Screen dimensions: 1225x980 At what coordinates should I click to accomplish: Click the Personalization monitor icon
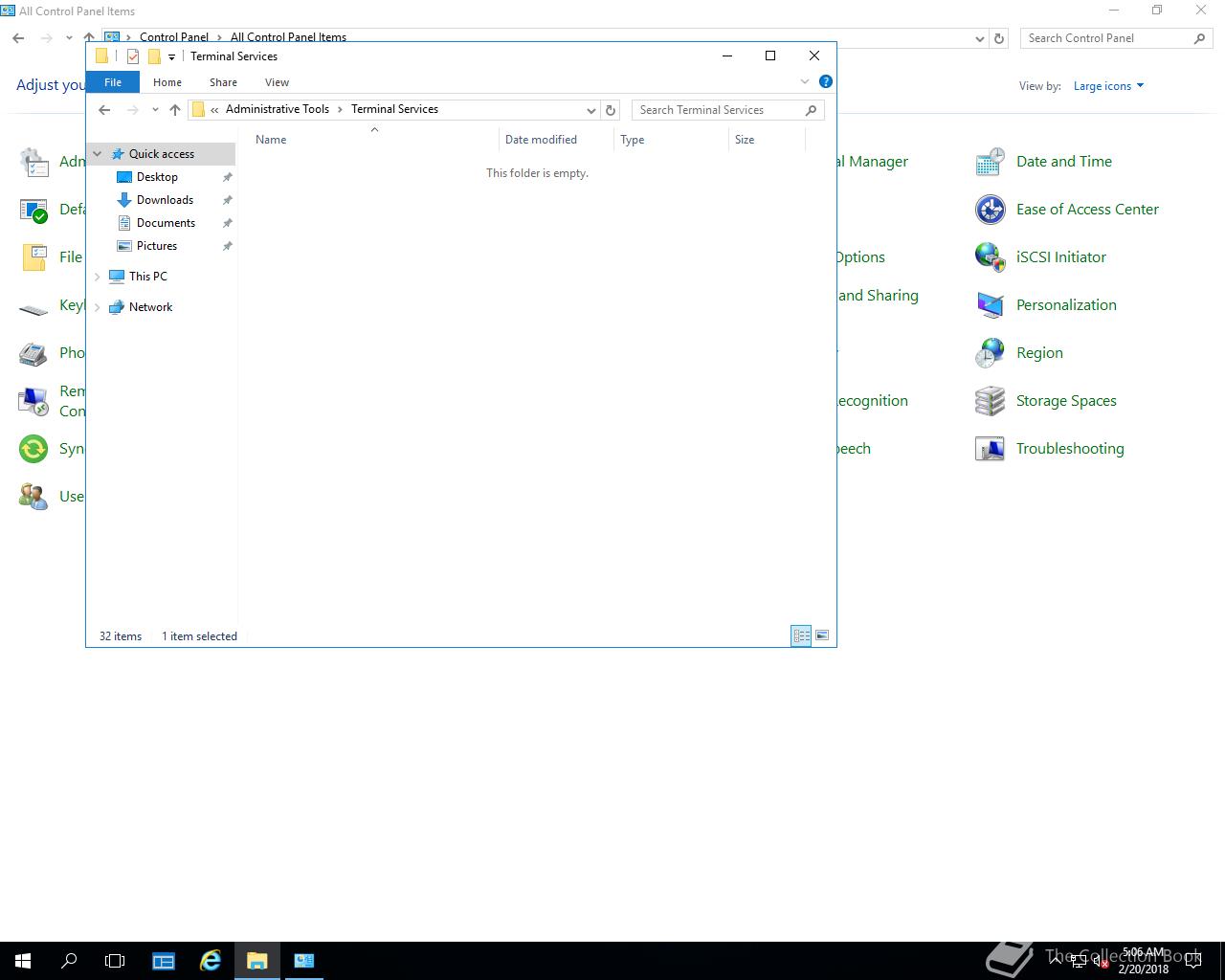pos(990,305)
